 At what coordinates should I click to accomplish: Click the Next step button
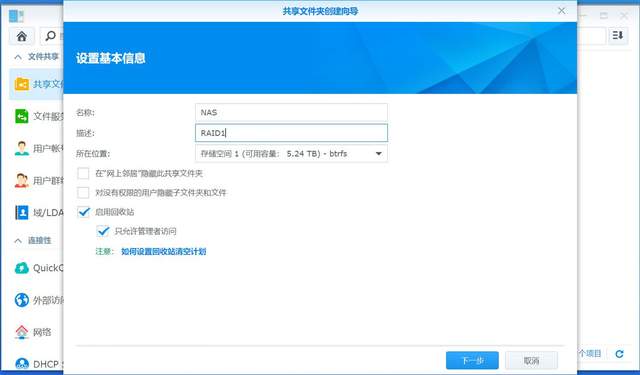click(x=472, y=360)
